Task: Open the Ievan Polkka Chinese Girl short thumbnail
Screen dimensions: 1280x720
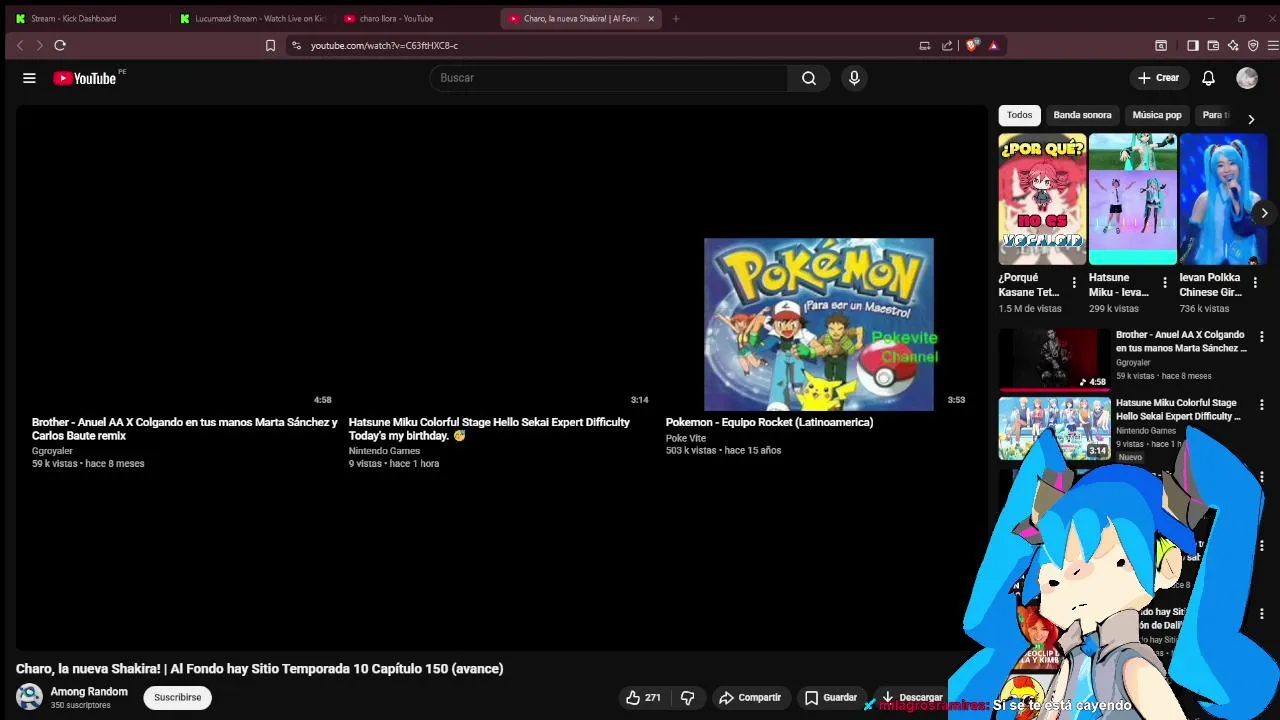Action: (1223, 199)
